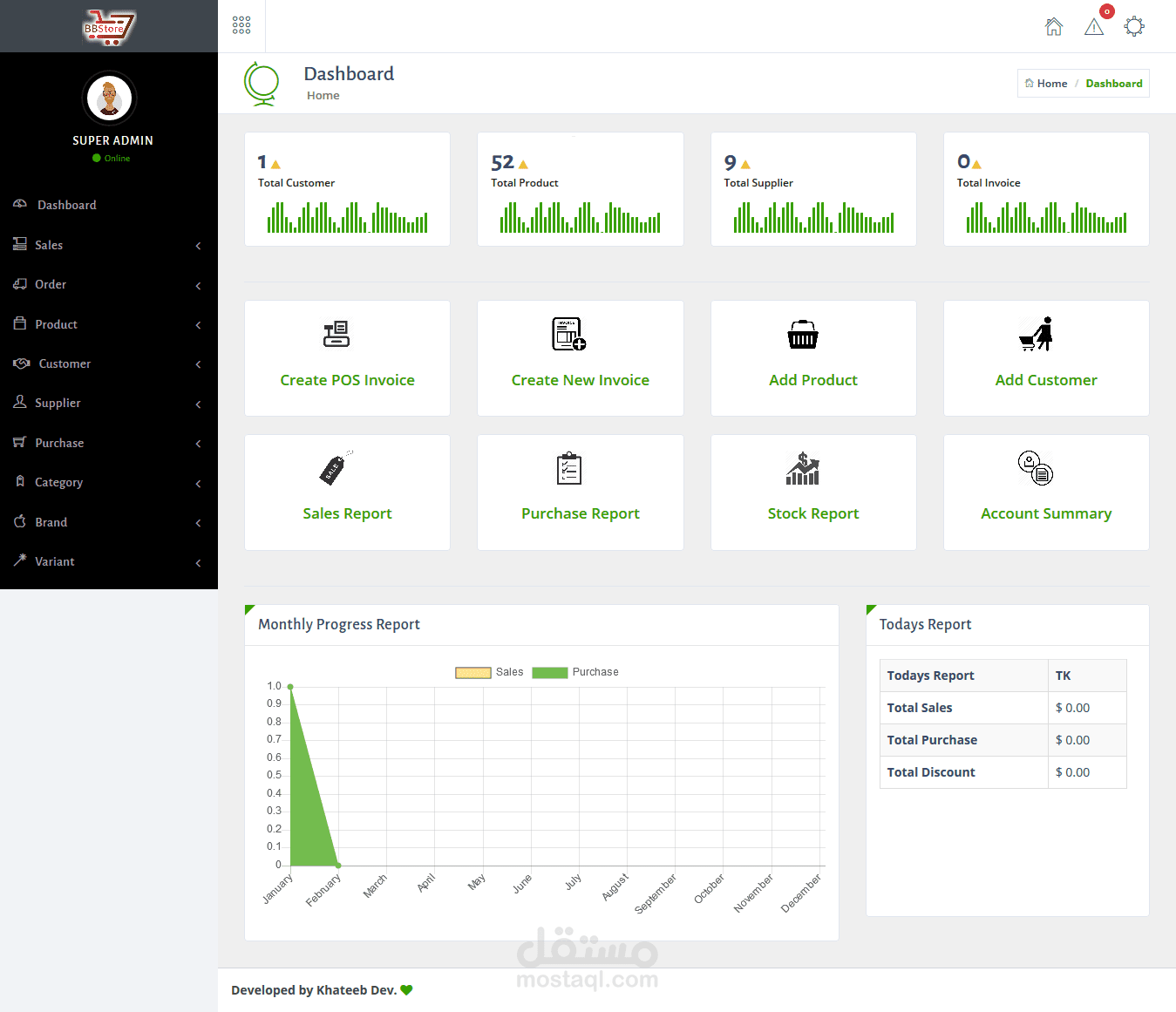Click the Add Product basket icon
Image resolution: width=1176 pixels, height=1012 pixels.
pyautogui.click(x=803, y=334)
